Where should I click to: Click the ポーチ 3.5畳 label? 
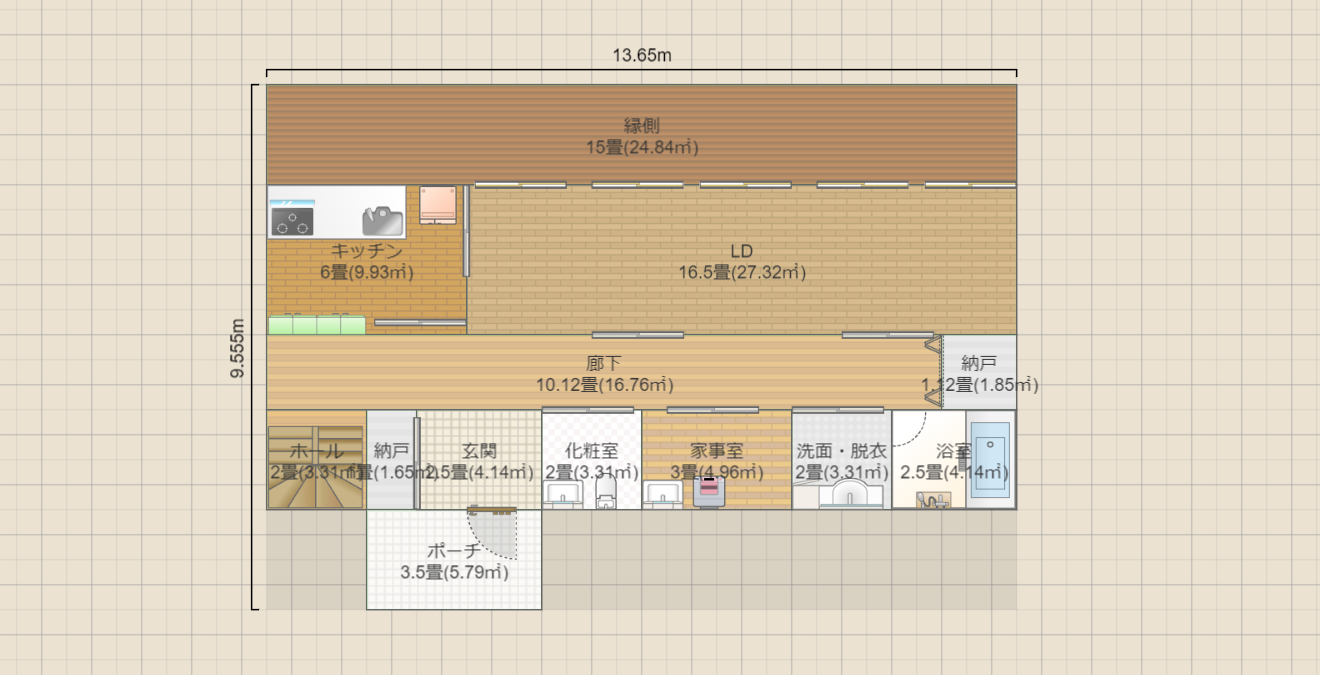click(454, 561)
